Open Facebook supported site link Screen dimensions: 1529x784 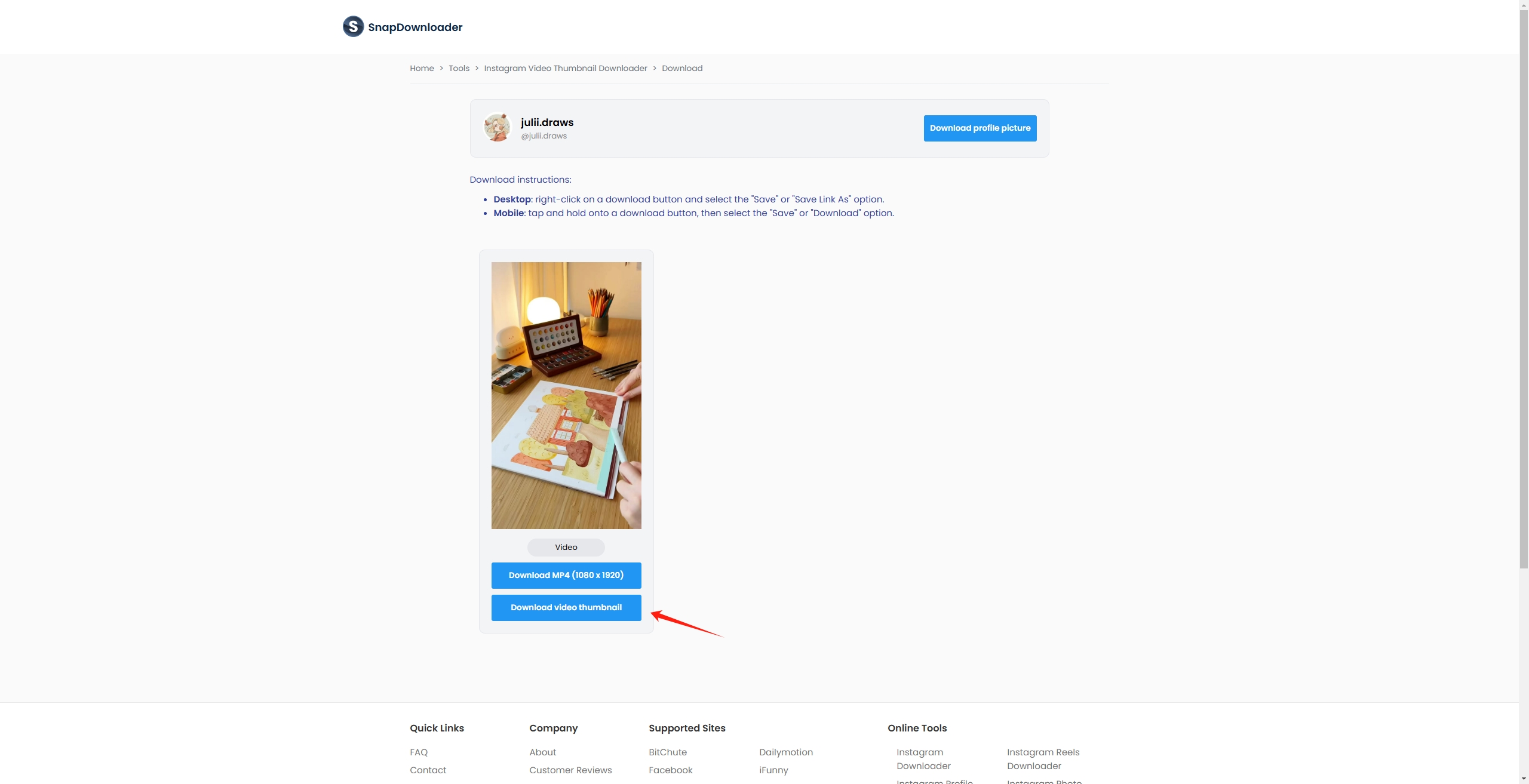[x=671, y=770]
